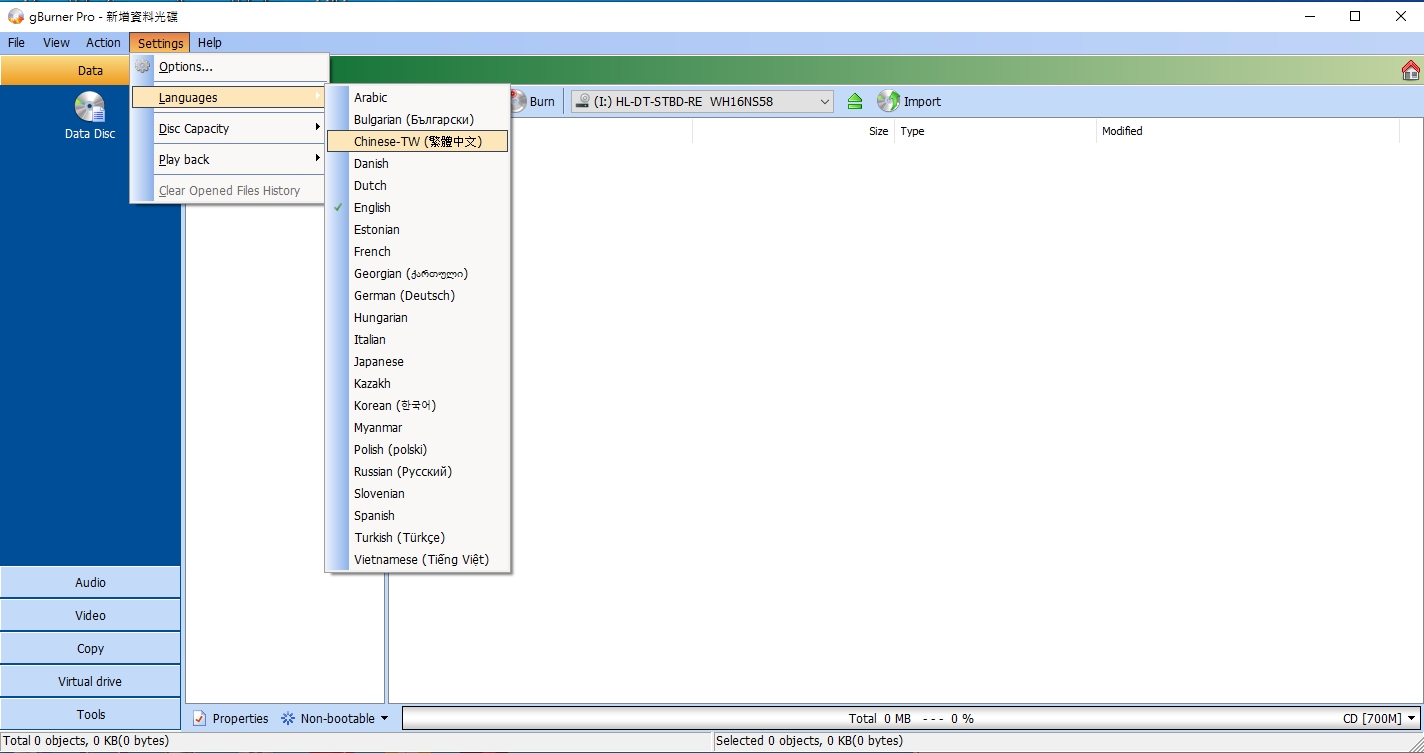Switch language to Chinese-TW

pos(417,142)
